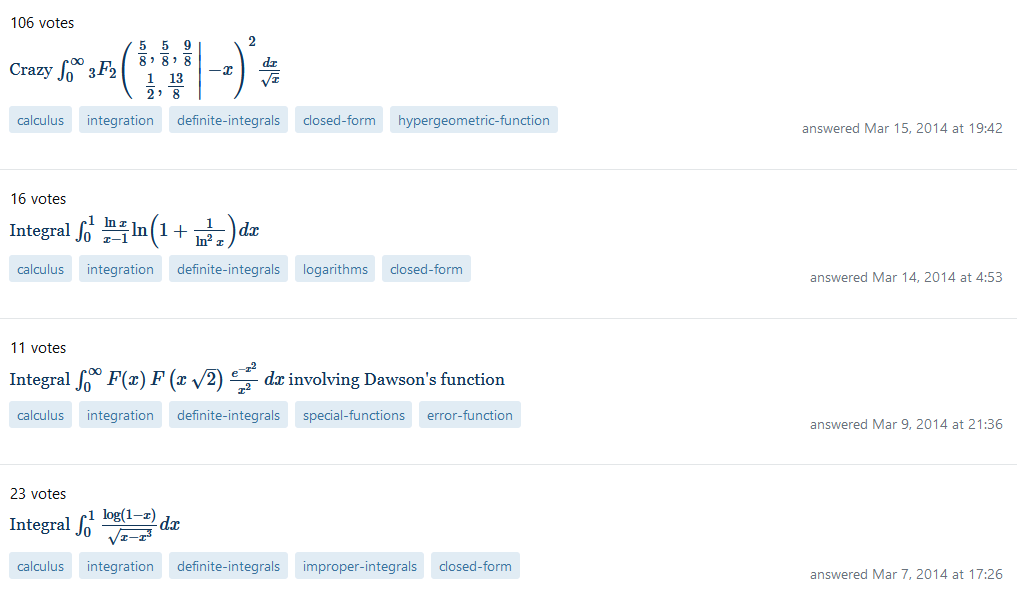Click the improper-integrals tag
This screenshot has width=1017, height=598.
tap(359, 566)
